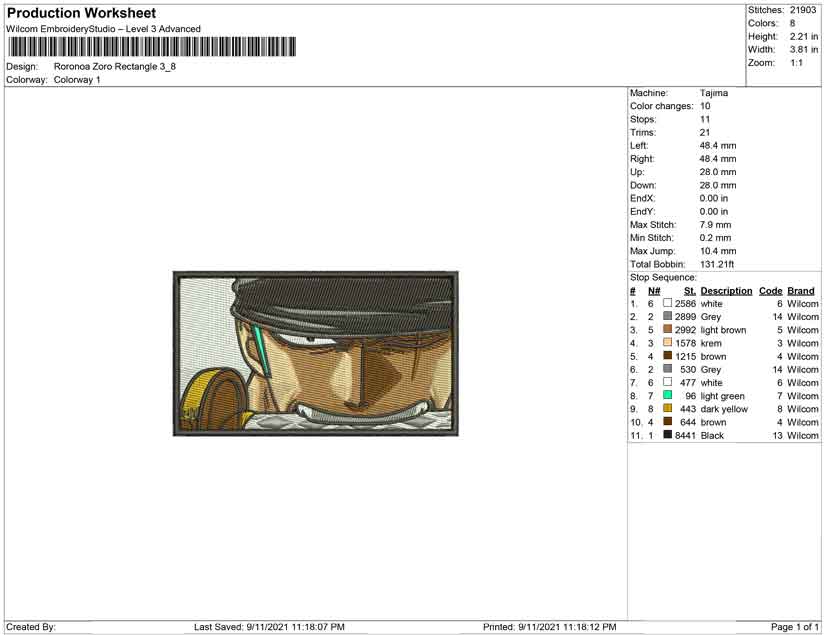Click the Min Stitch value '0.2 mm'

coord(716,238)
